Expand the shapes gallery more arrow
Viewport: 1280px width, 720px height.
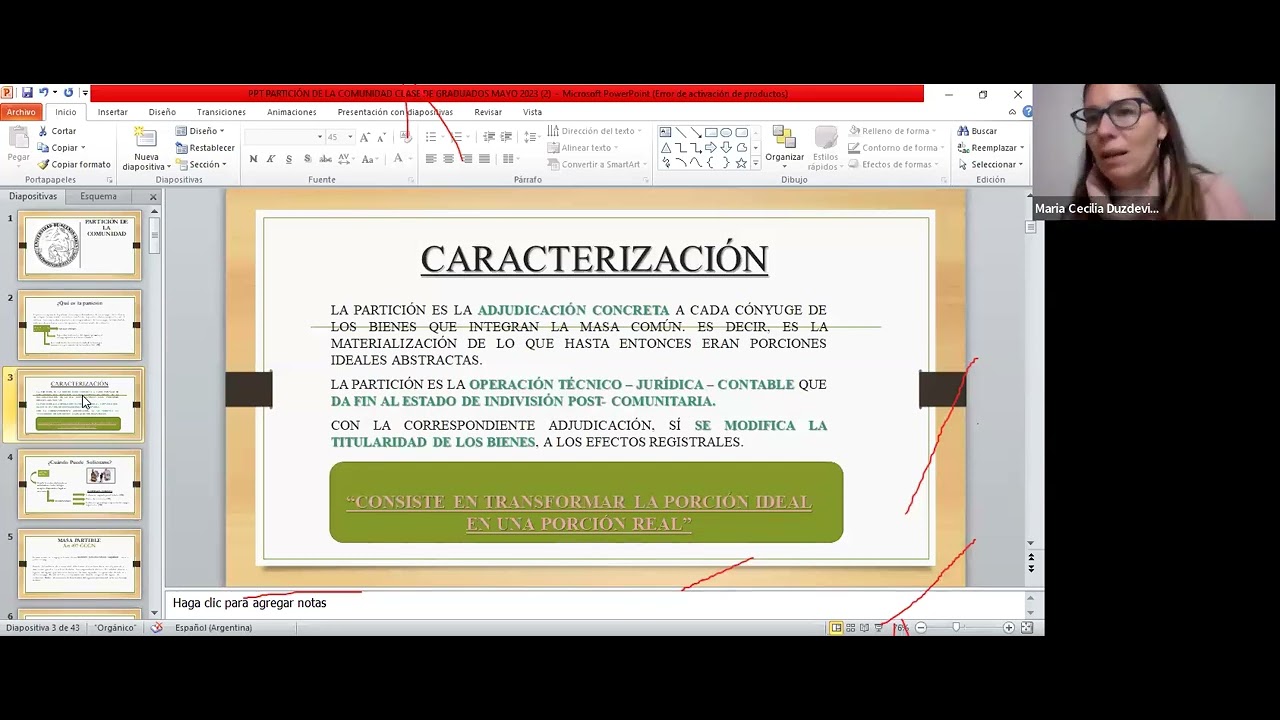[756, 163]
